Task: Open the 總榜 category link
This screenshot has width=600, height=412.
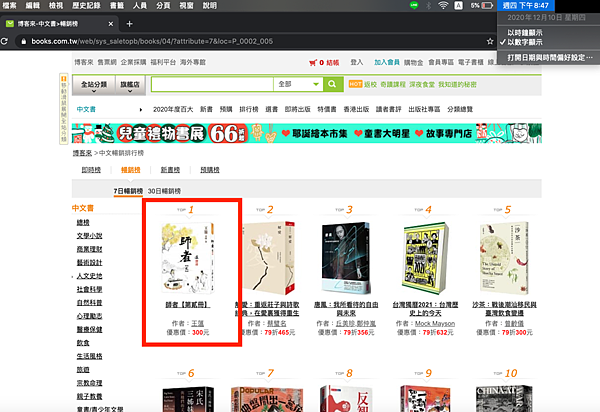Action: 83,223
